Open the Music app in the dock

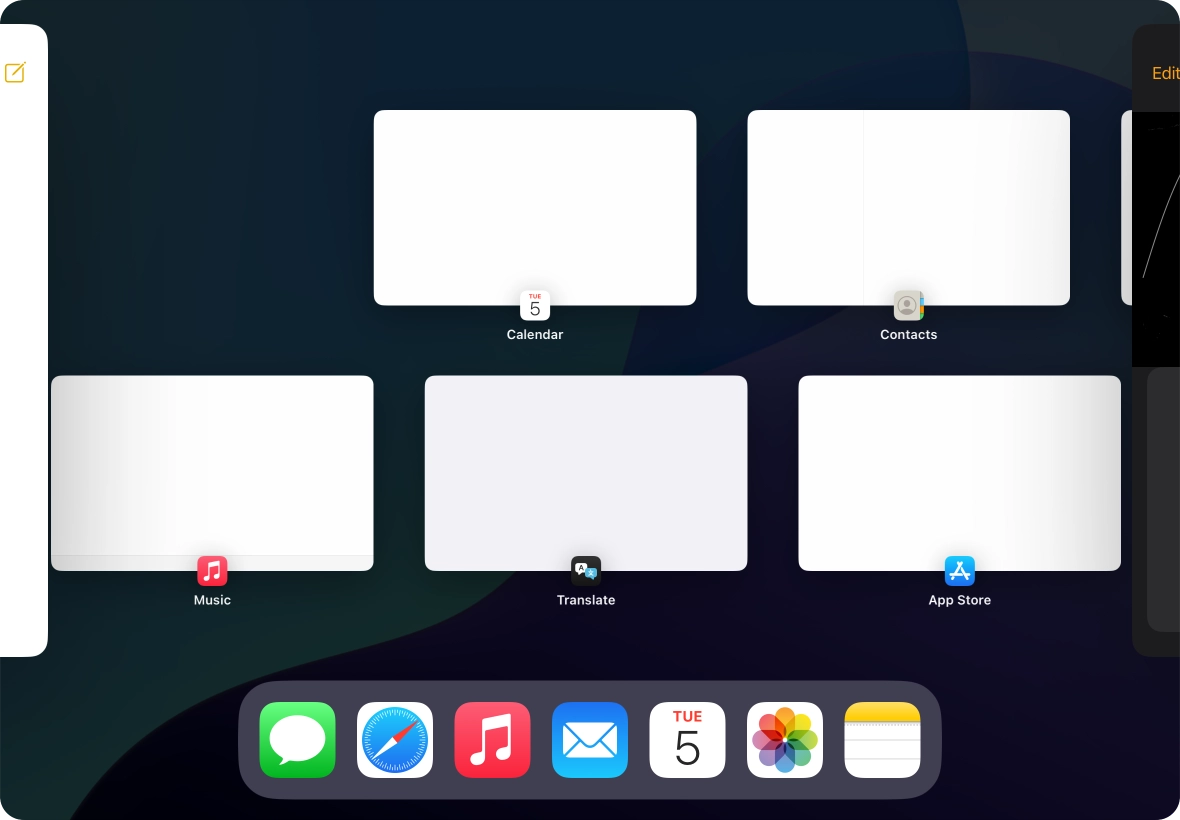492,740
